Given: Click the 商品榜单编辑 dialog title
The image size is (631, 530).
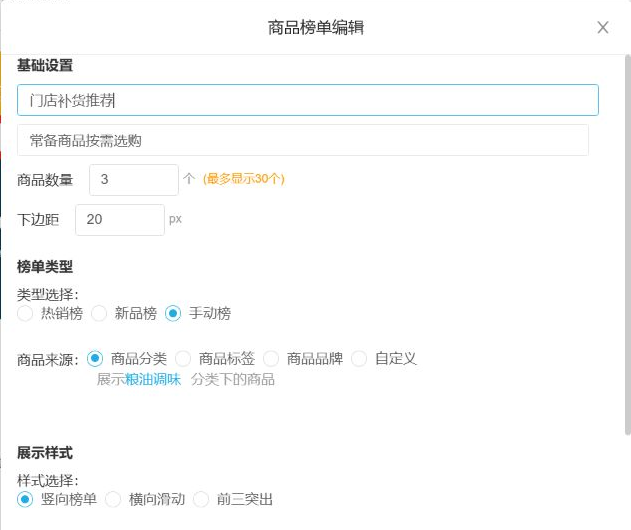Looking at the screenshot, I should pos(316,27).
